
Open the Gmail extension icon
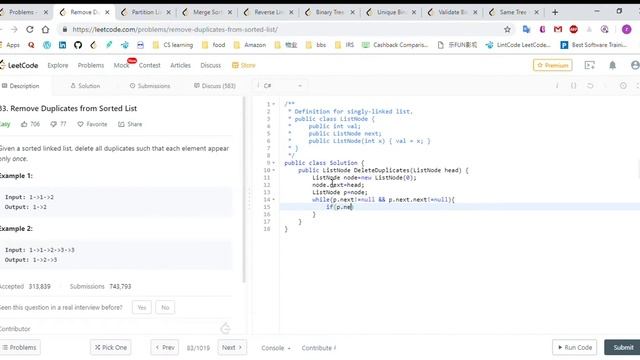[558, 29]
